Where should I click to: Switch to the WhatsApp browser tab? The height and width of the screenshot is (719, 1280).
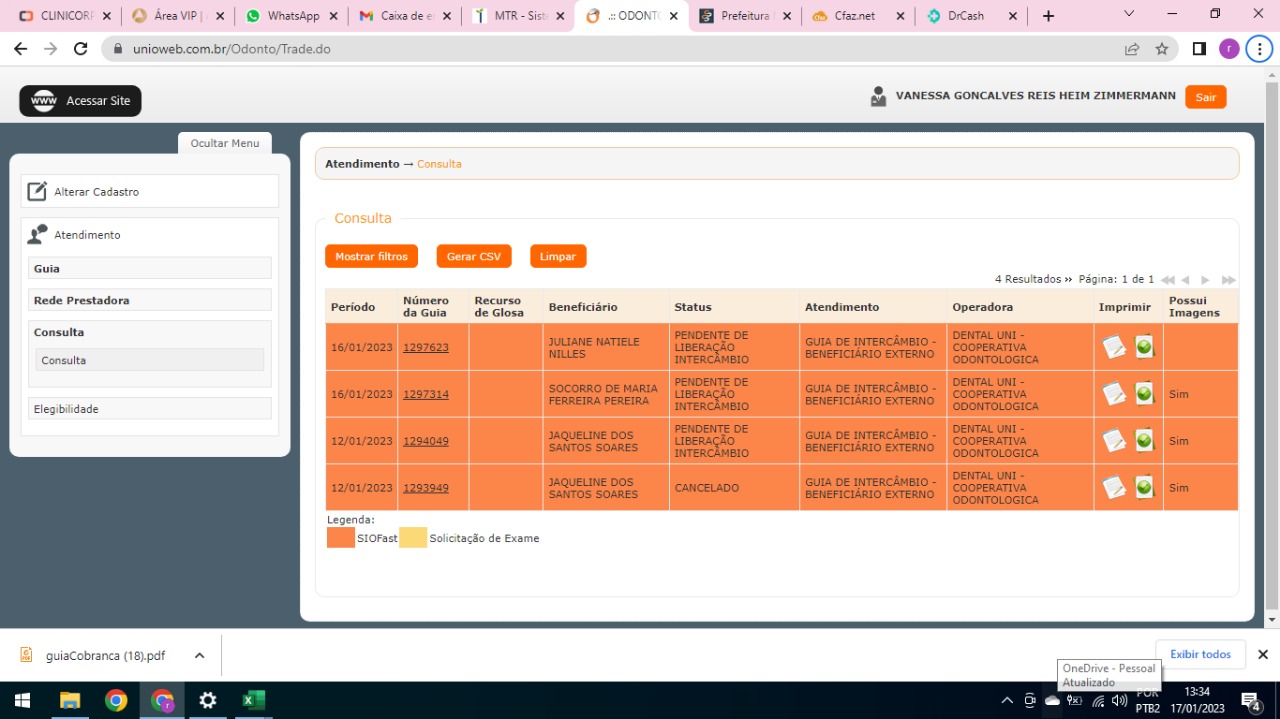tap(292, 16)
